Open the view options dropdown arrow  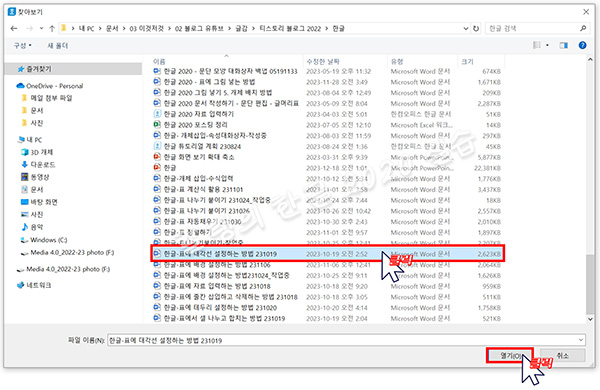point(547,45)
